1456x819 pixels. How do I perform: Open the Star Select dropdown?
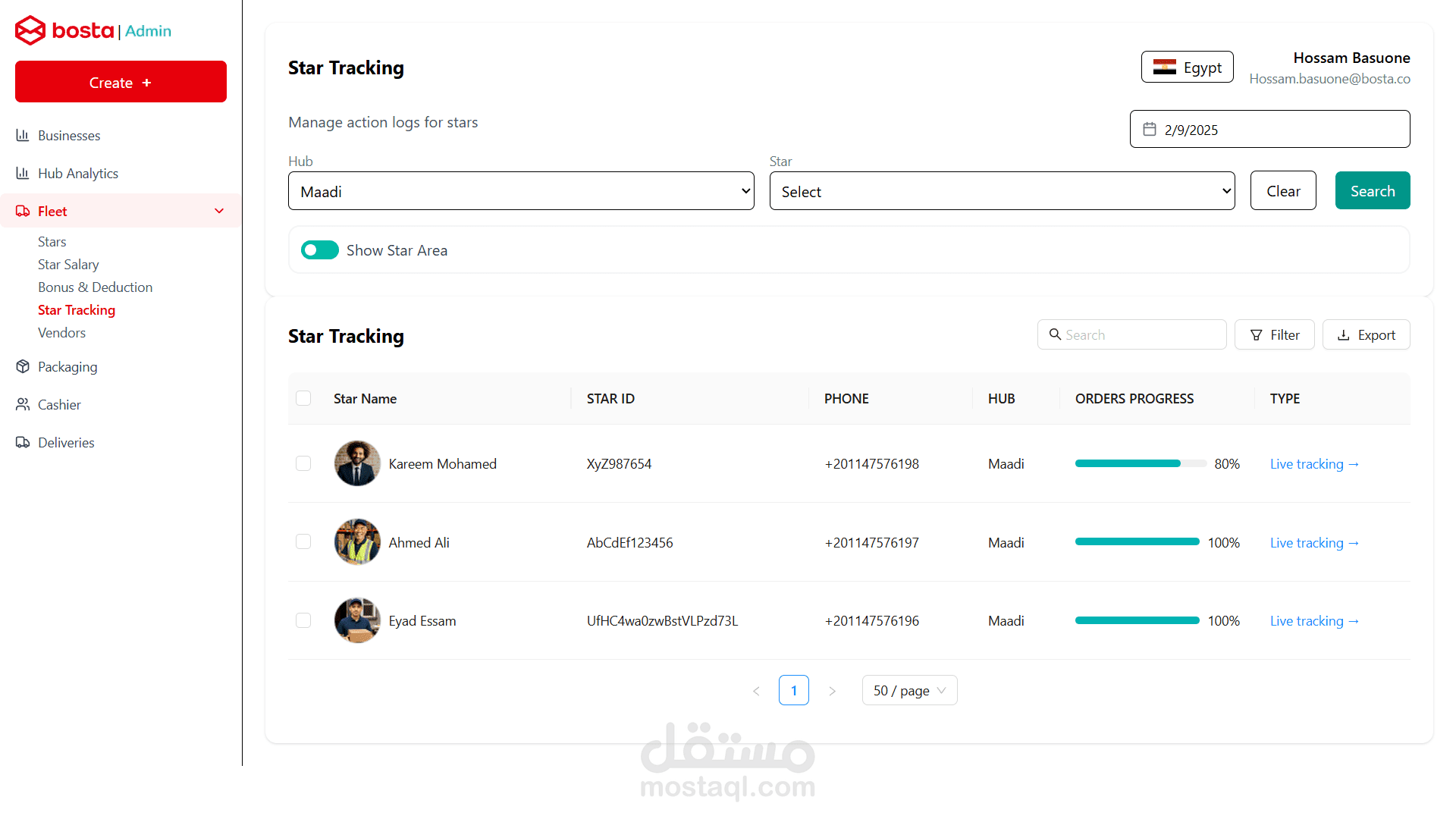(1002, 191)
